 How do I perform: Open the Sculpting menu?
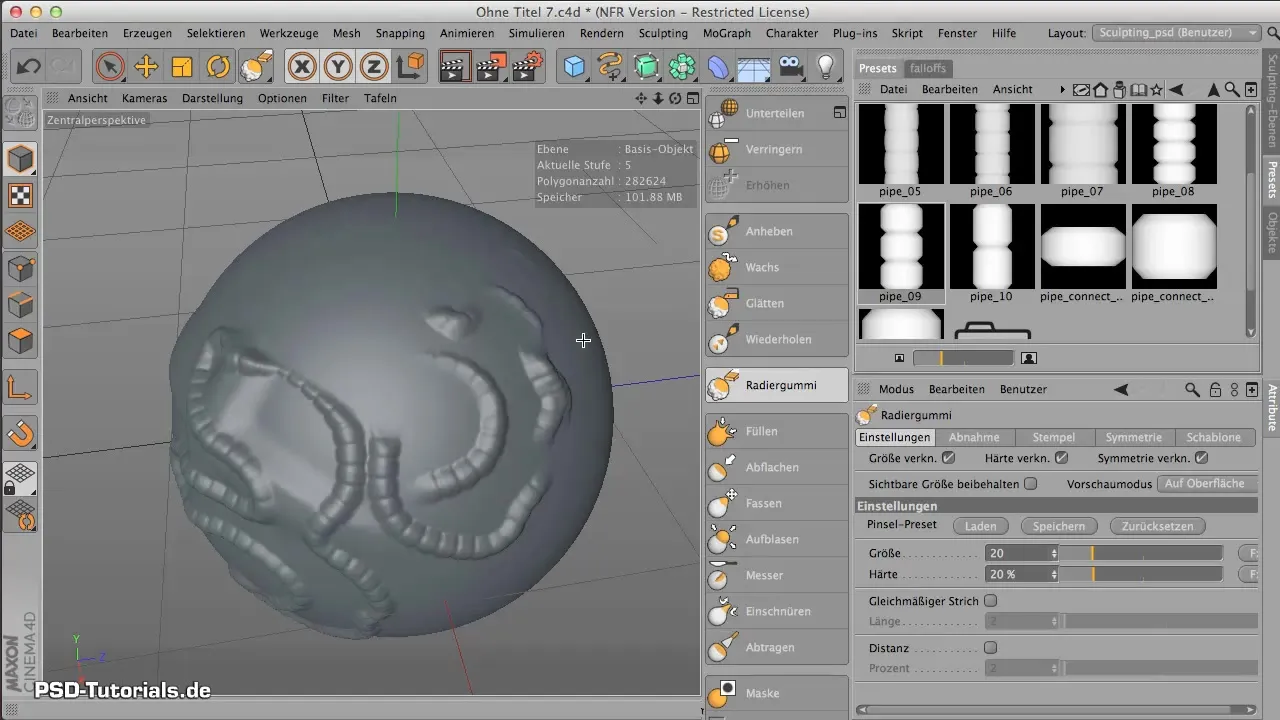[x=663, y=33]
